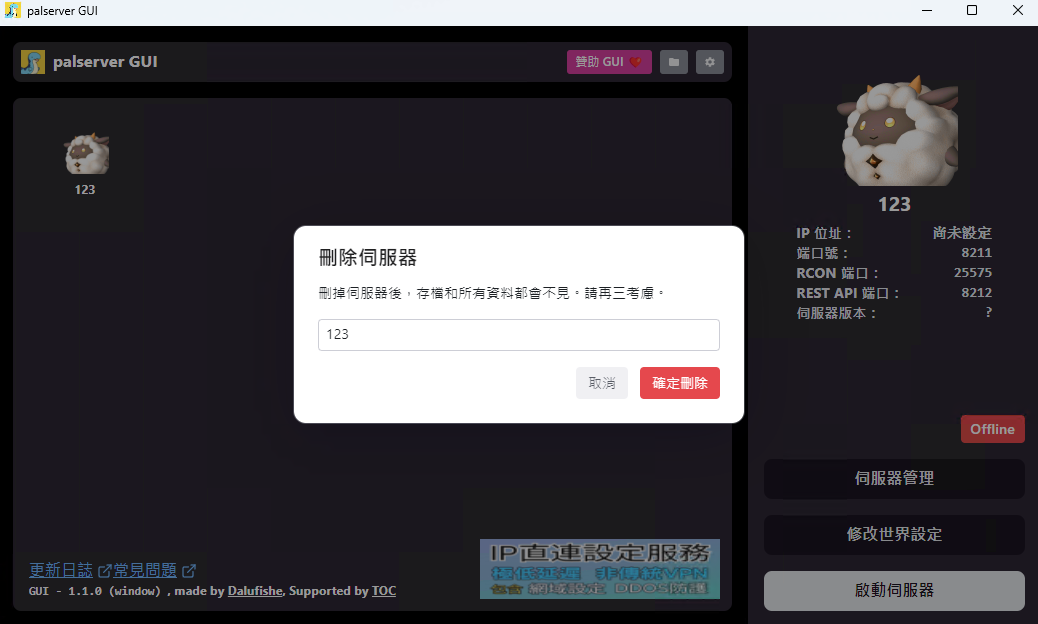Visit the Dalufishe author link
The image size is (1038, 624).
pos(255,591)
